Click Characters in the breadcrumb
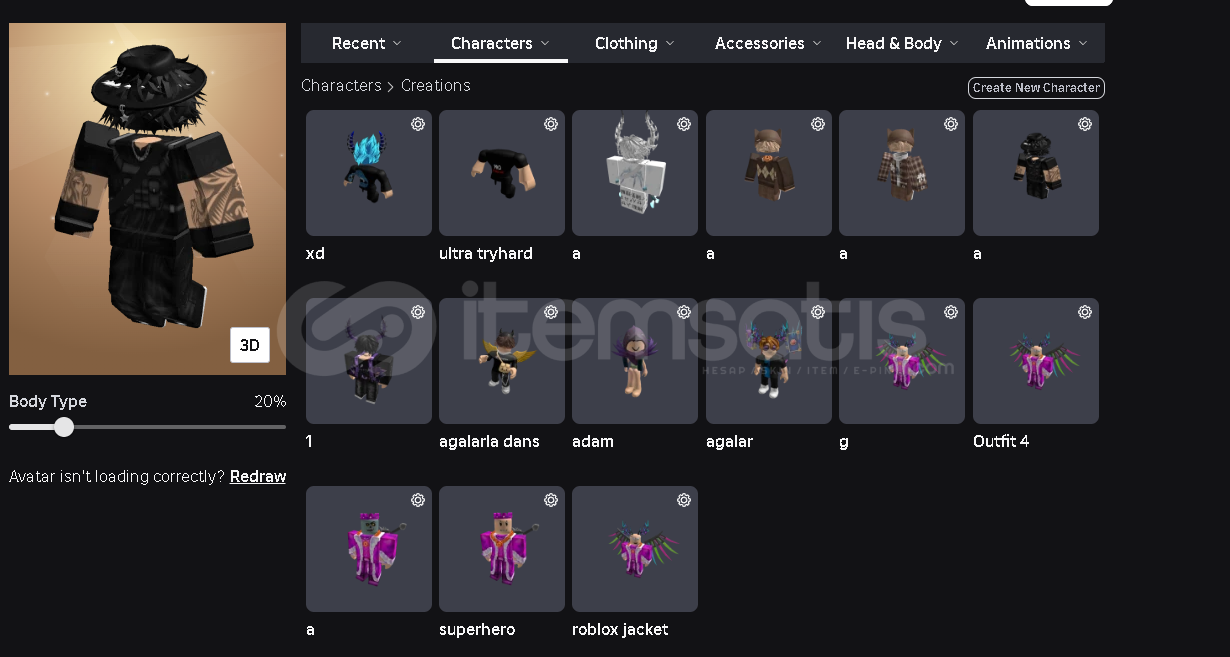The image size is (1230, 657). [341, 86]
